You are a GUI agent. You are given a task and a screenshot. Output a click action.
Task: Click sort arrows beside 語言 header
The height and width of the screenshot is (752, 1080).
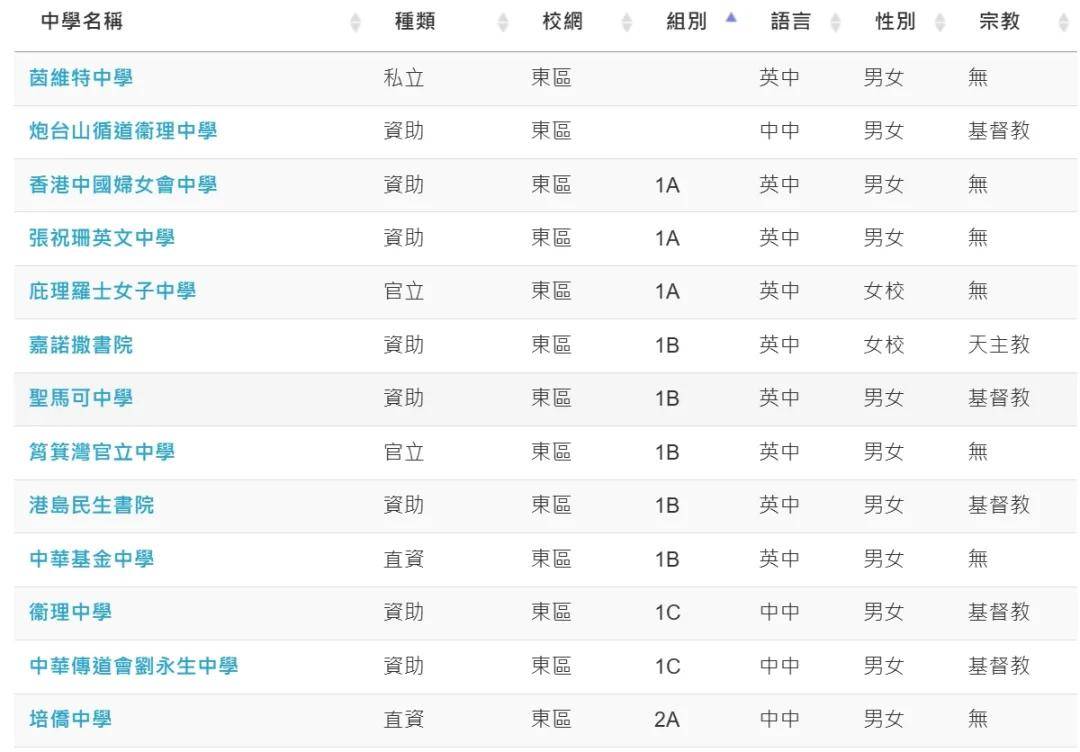point(835,22)
